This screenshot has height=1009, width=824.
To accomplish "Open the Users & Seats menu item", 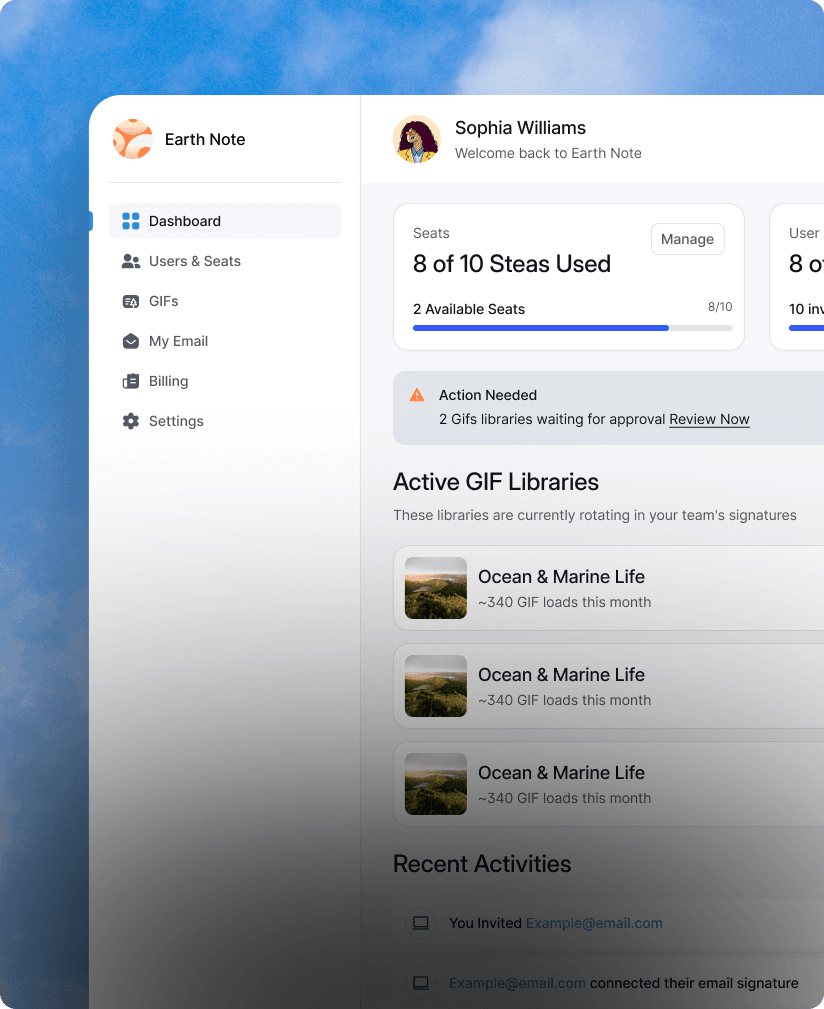I will coord(195,261).
